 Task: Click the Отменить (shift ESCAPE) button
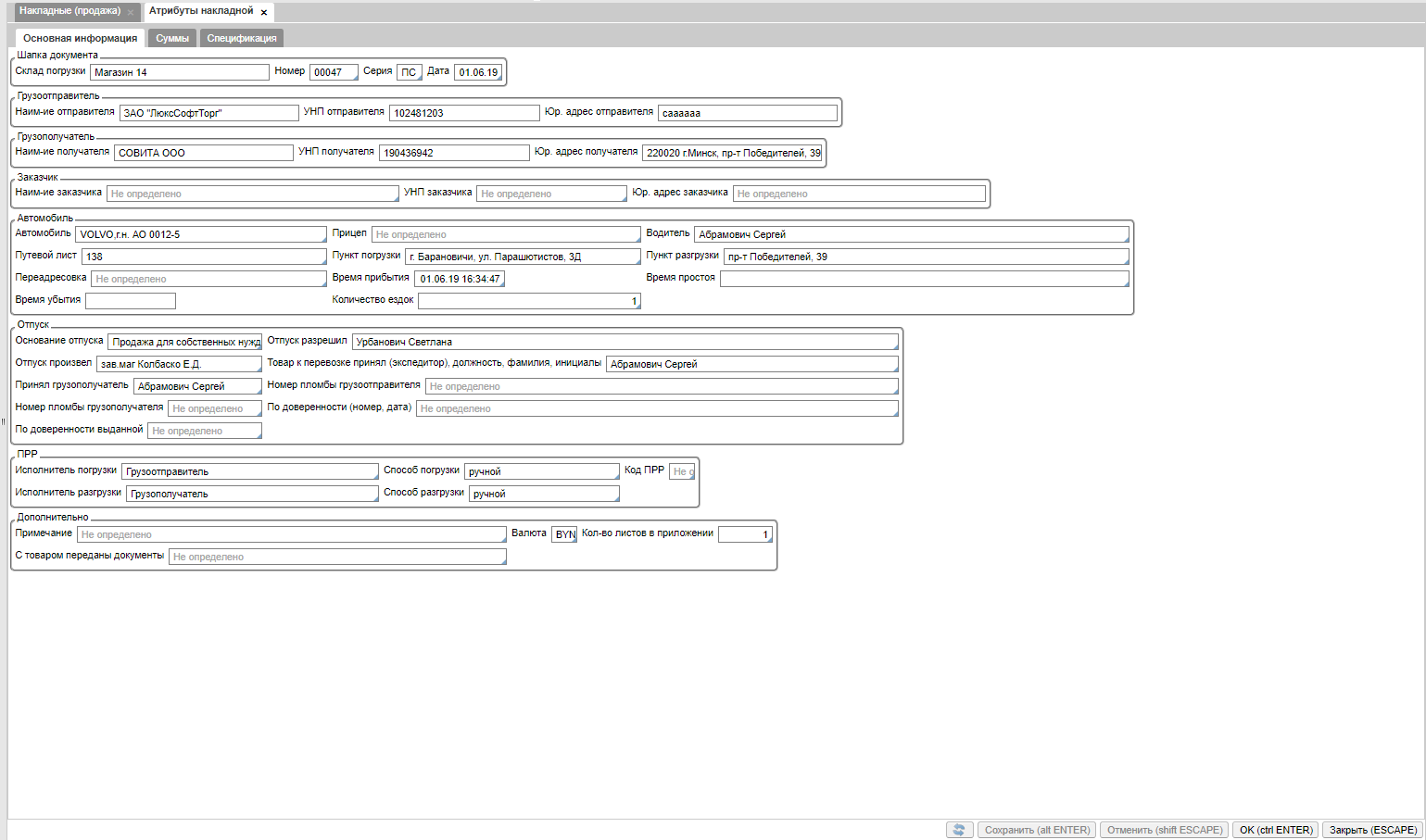coord(1165,830)
